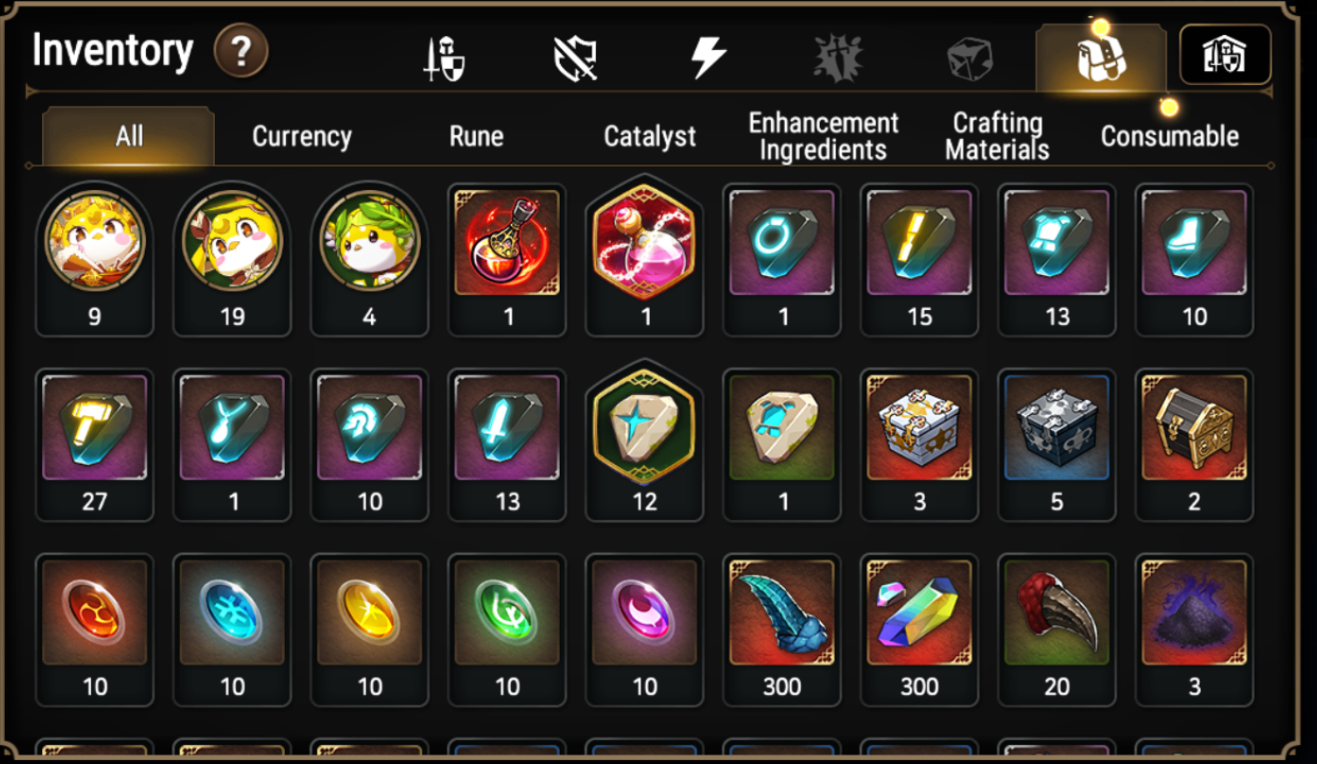Select the greyed-out splatter figure icon
Viewport: 1317px width, 764px height.
[838, 58]
